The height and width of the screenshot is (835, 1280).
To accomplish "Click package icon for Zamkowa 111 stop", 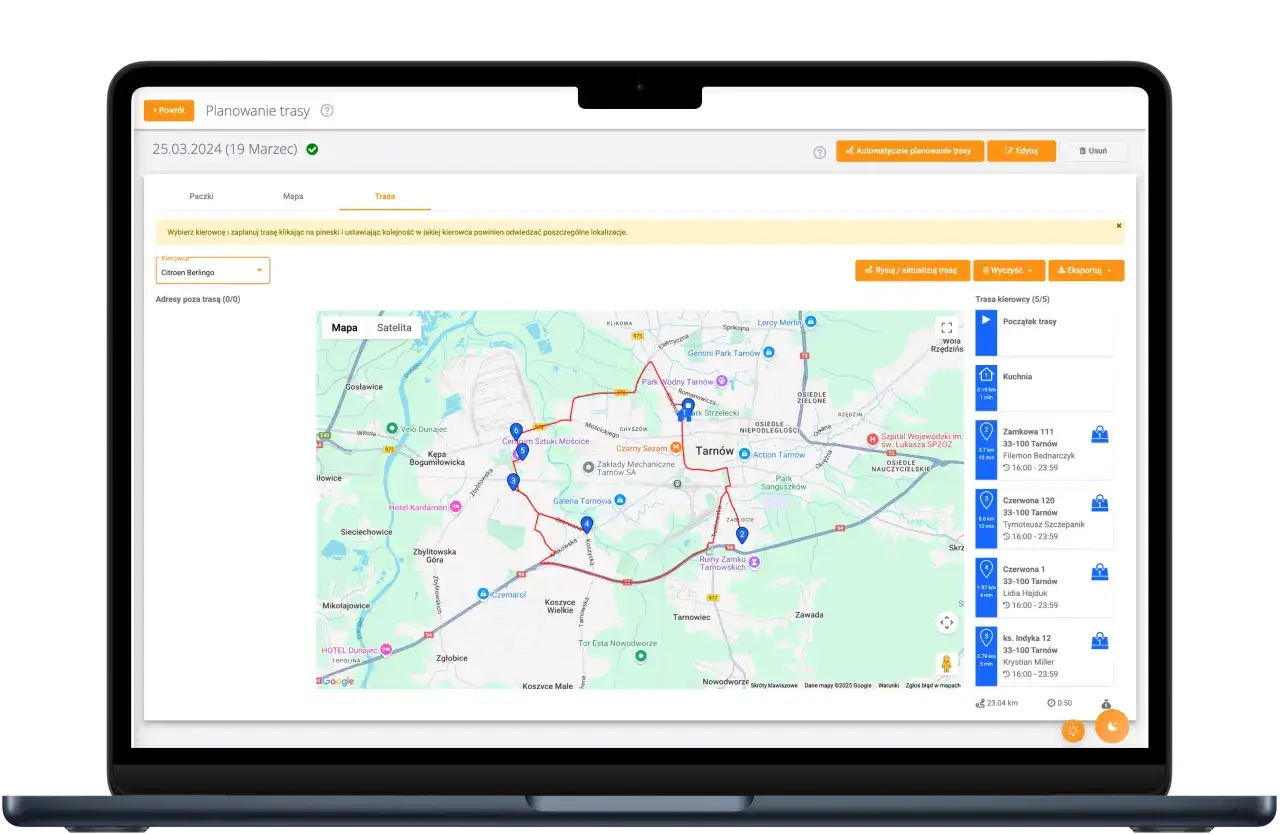I will [1099, 435].
